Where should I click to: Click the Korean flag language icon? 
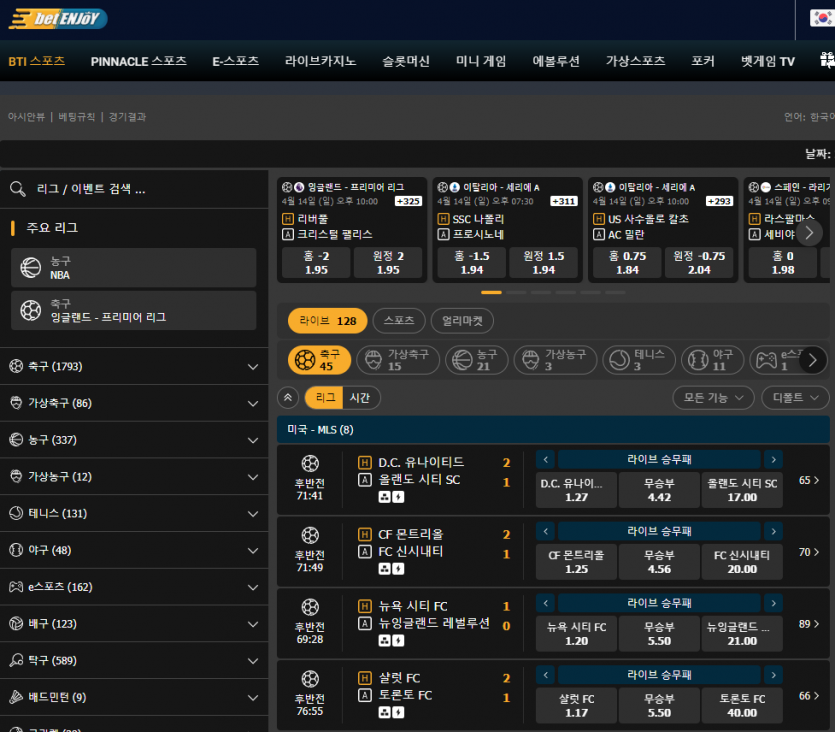coord(821,18)
